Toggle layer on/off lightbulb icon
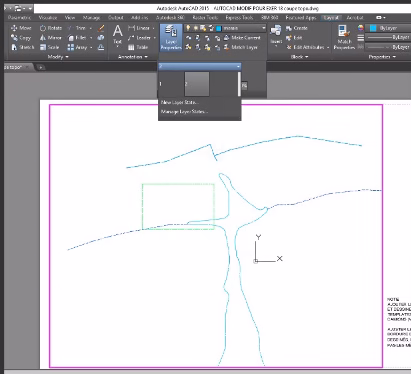Viewport: 412px width, 374px height. [x=188, y=28]
